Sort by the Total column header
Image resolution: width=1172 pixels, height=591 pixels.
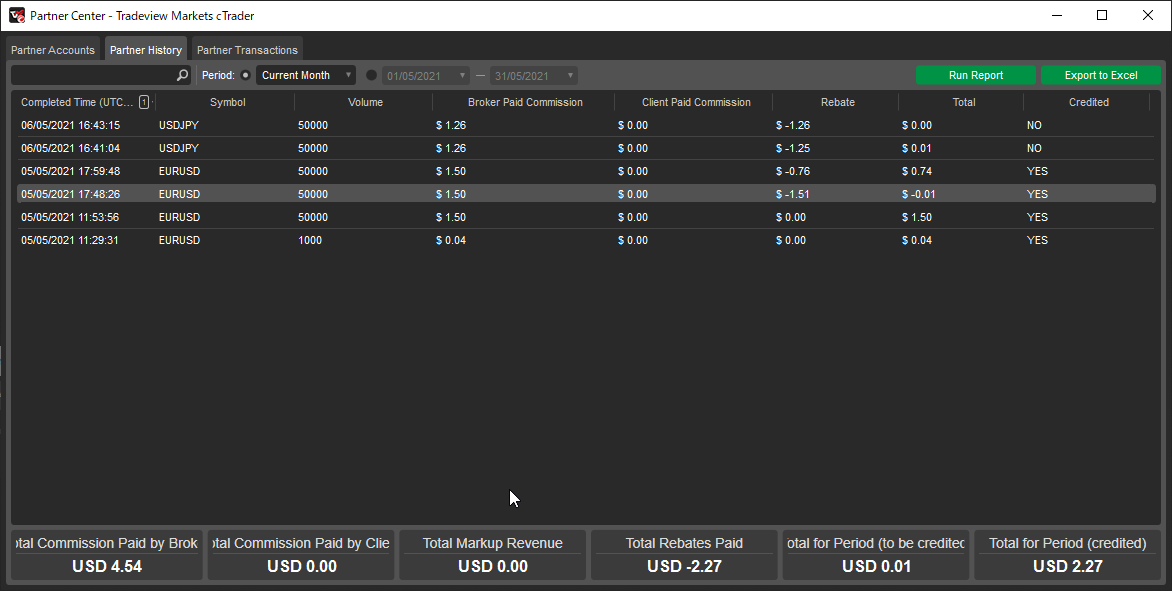[x=964, y=102]
